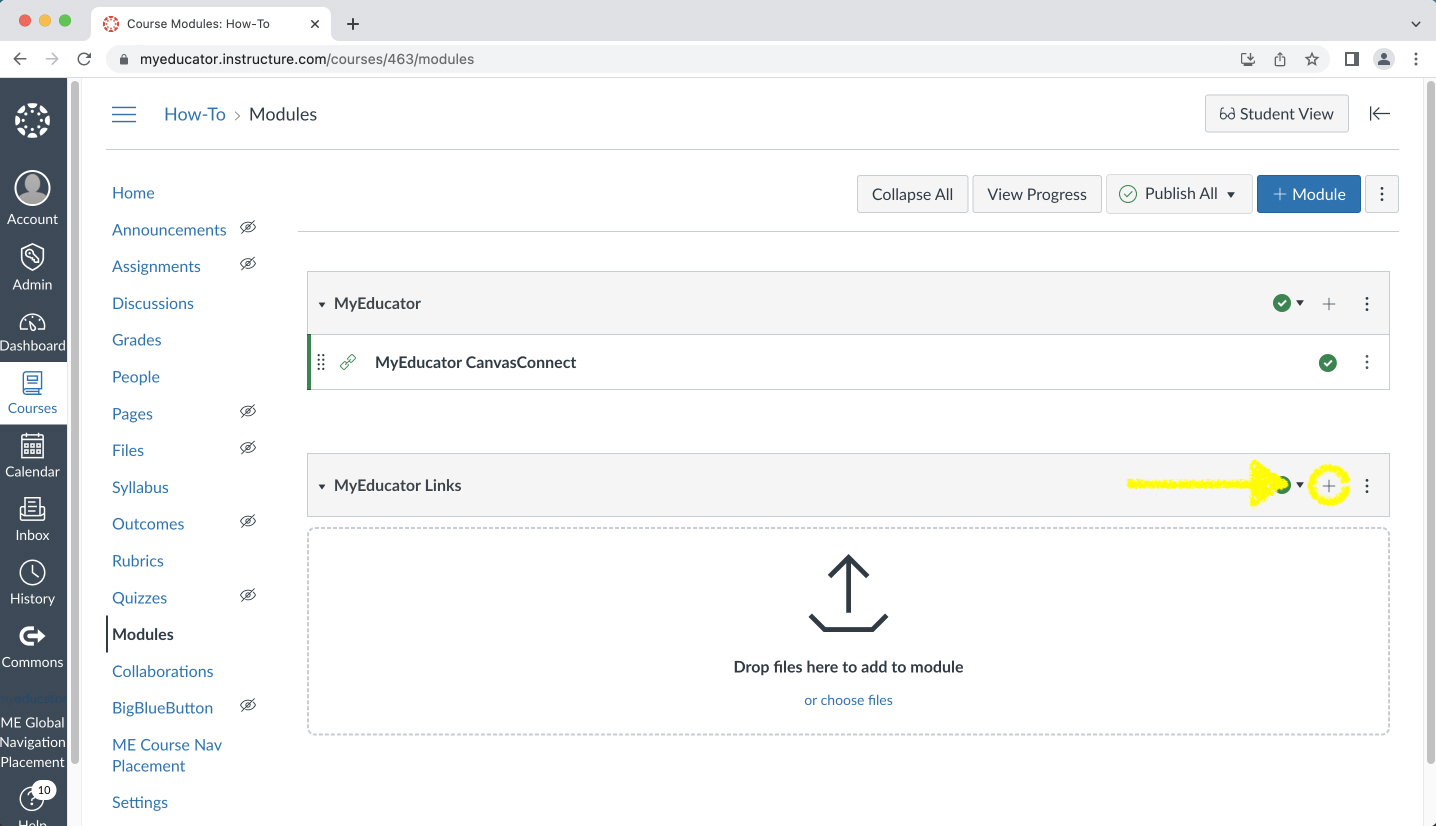
Task: Add item to MyEducator Links module
Action: [x=1329, y=486]
